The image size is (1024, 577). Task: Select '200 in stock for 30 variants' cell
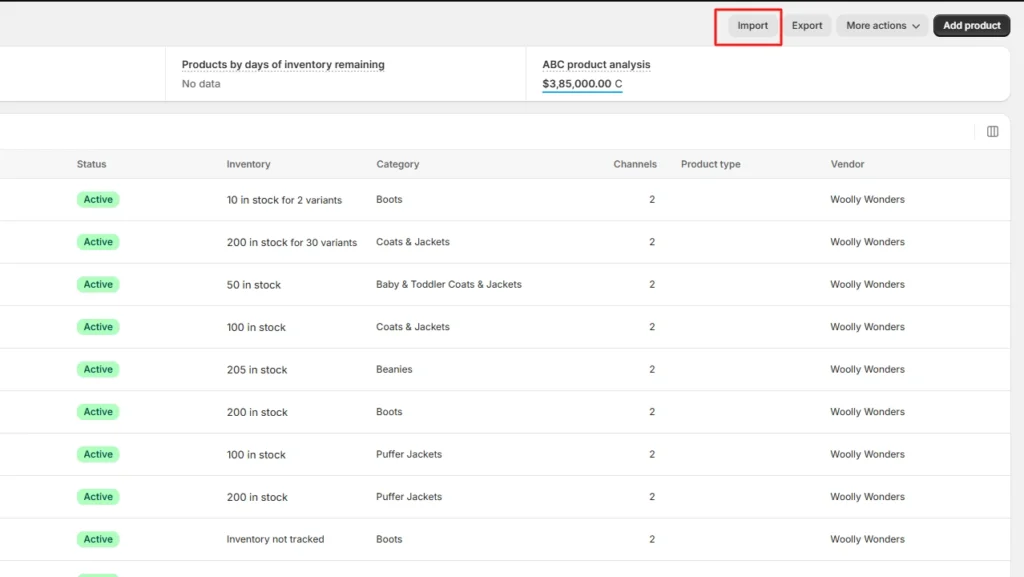pos(292,243)
